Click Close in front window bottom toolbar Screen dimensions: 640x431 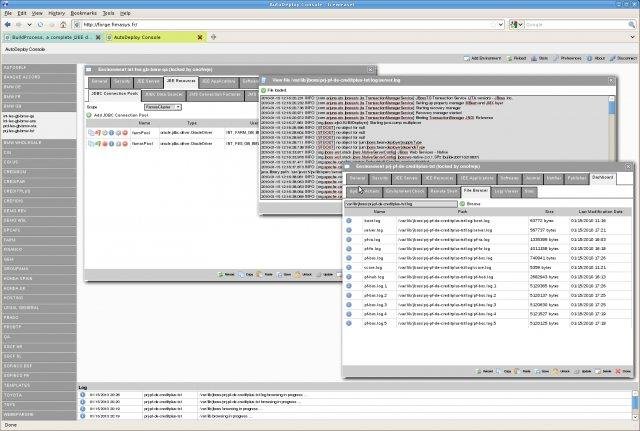click(x=623, y=371)
